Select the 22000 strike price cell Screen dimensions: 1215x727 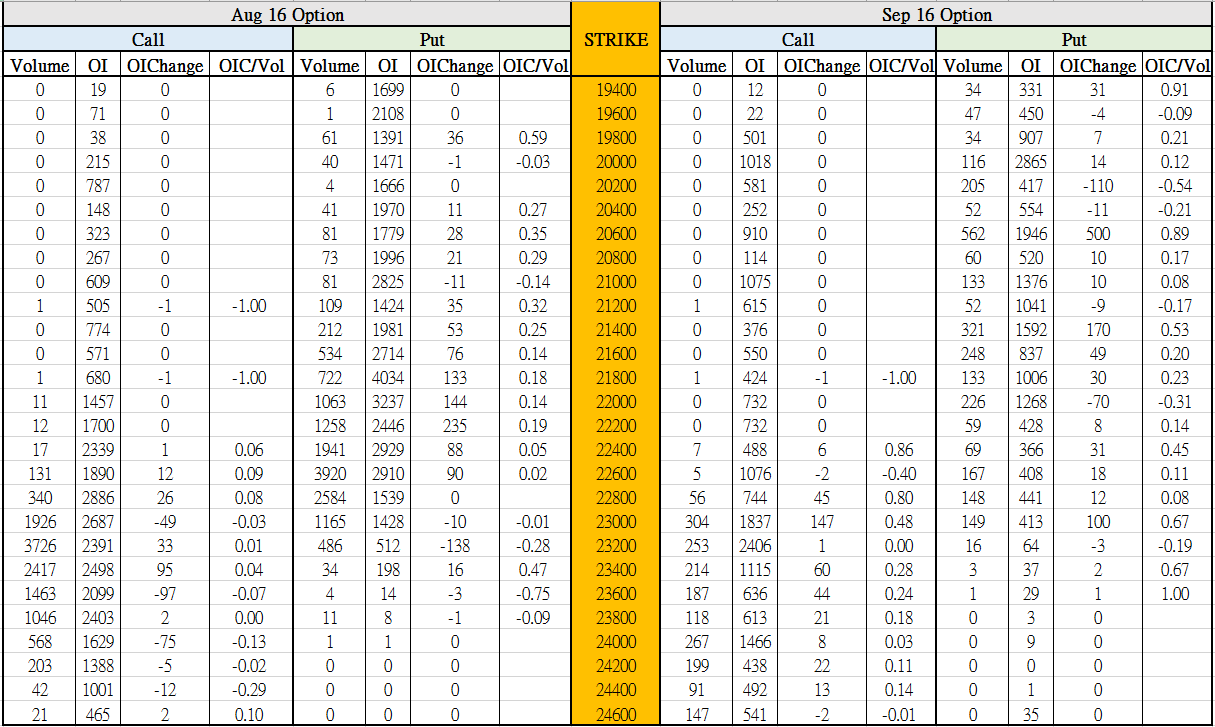point(615,402)
